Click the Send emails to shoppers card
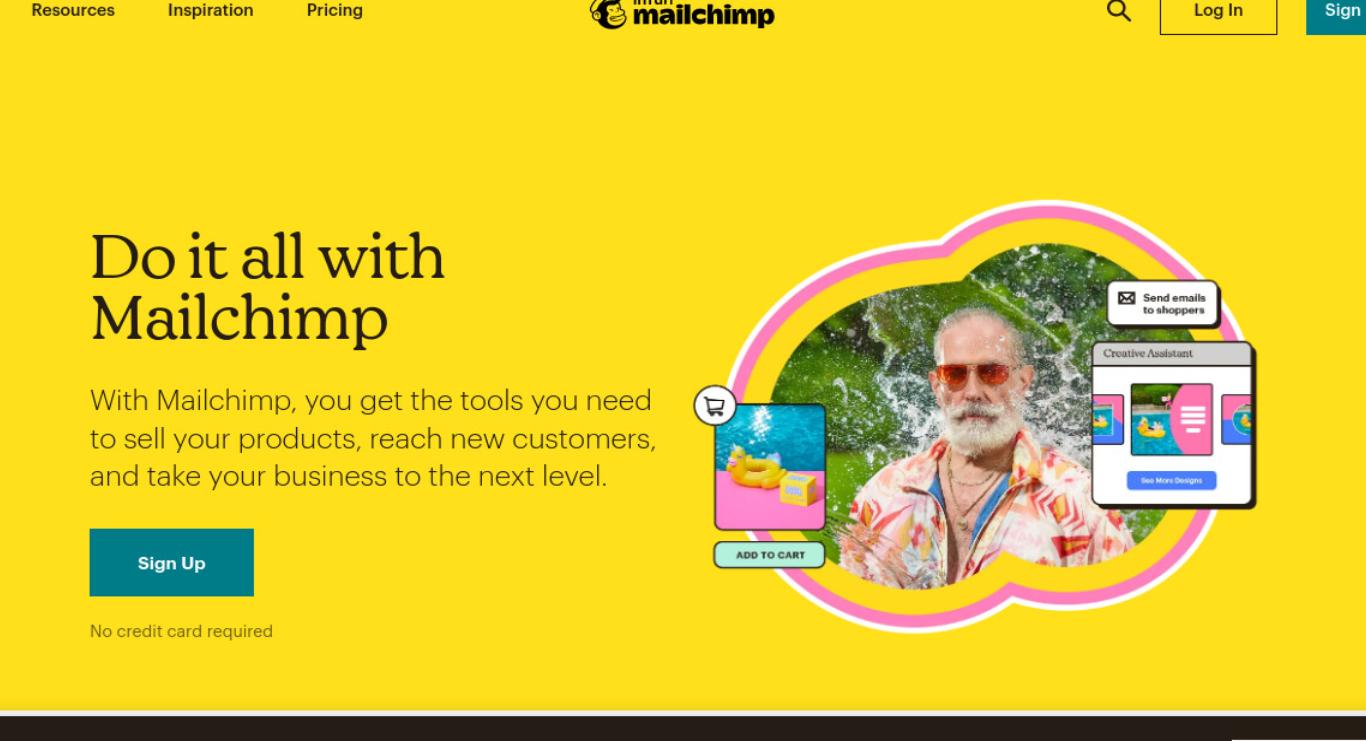This screenshot has width=1366, height=741. 1163,303
